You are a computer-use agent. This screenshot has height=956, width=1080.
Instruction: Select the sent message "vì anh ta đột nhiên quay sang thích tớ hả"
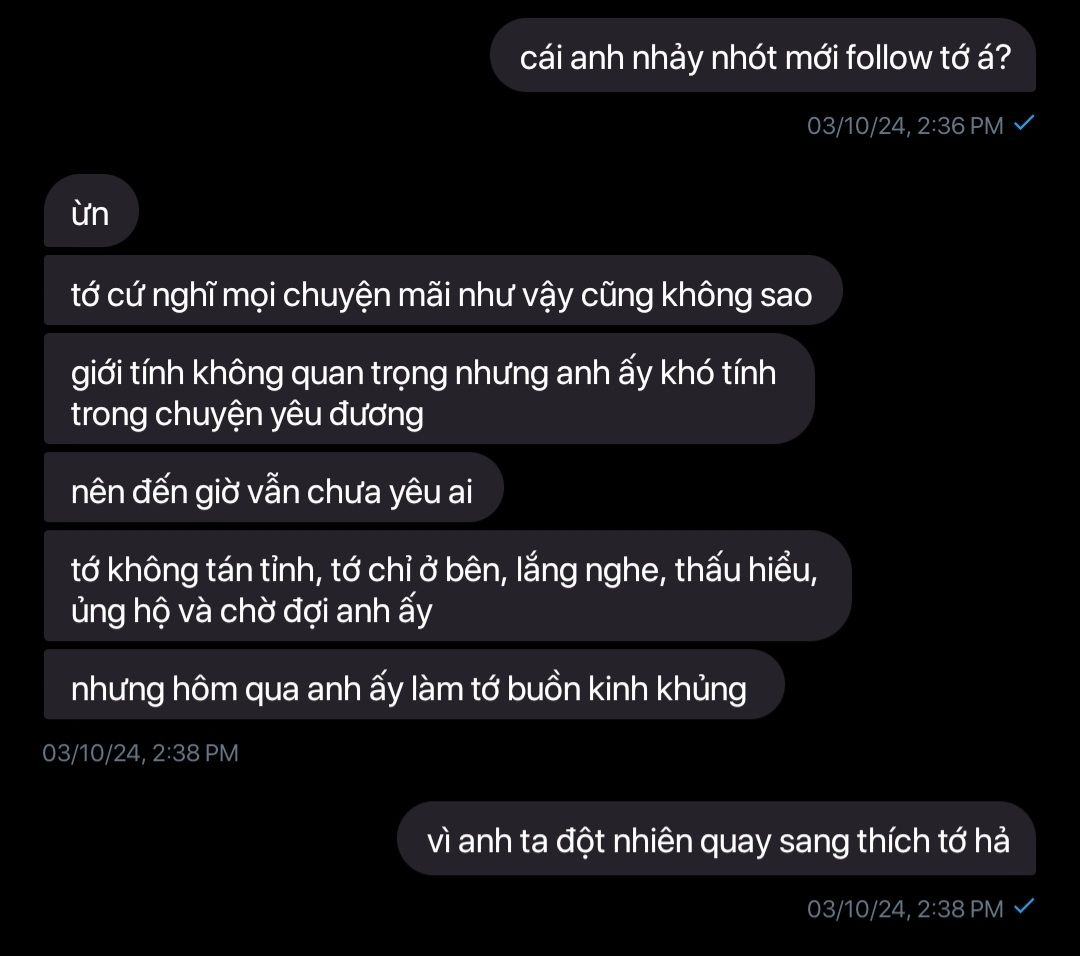(716, 838)
